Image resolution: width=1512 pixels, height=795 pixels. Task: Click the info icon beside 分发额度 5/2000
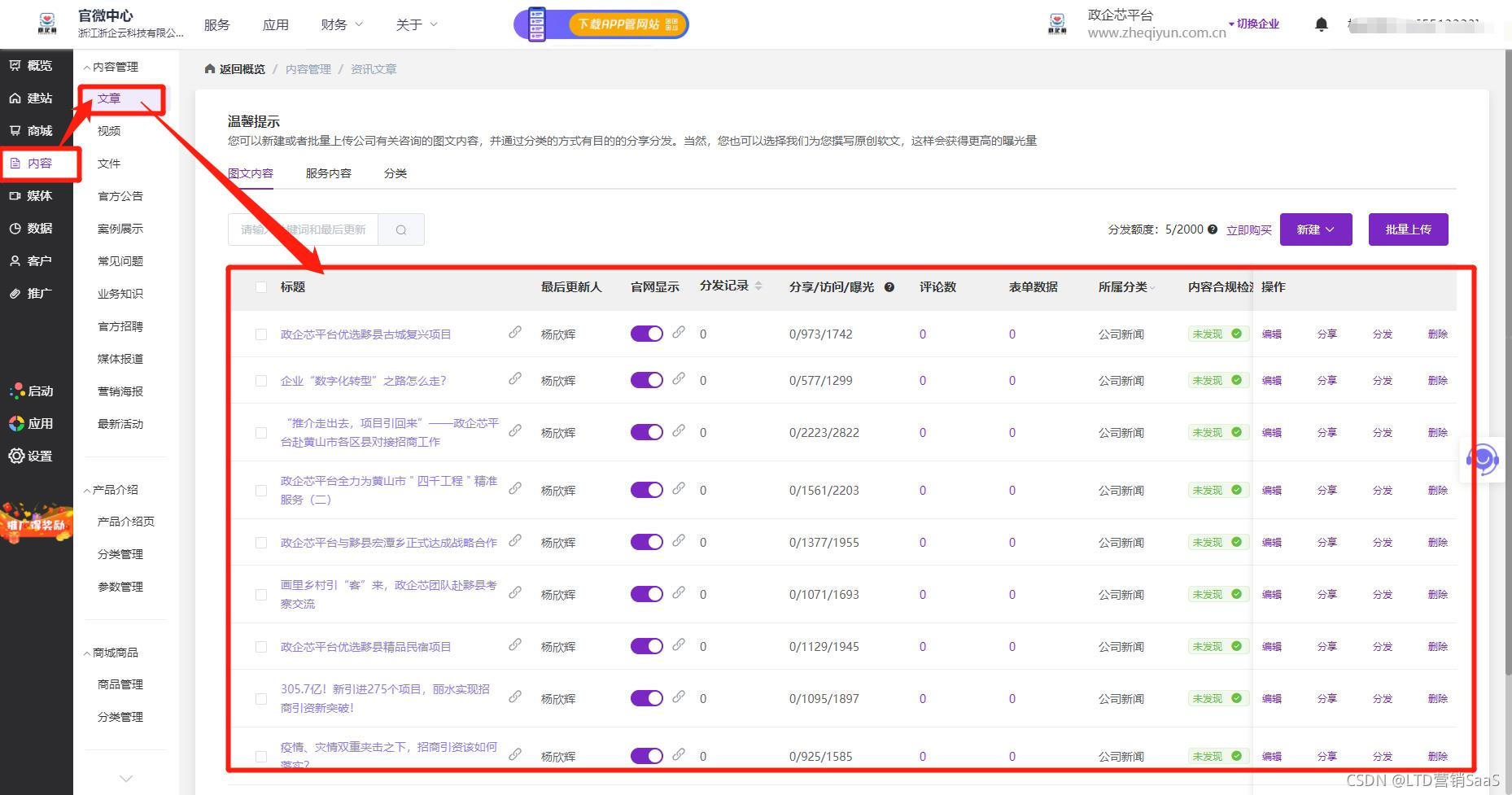[x=1213, y=229]
